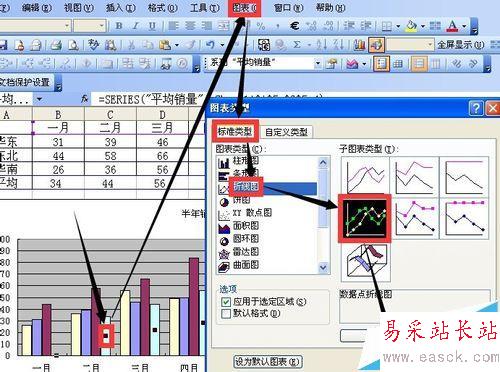
Task: Select the line with markers sub-type thumbnail
Action: (365, 218)
